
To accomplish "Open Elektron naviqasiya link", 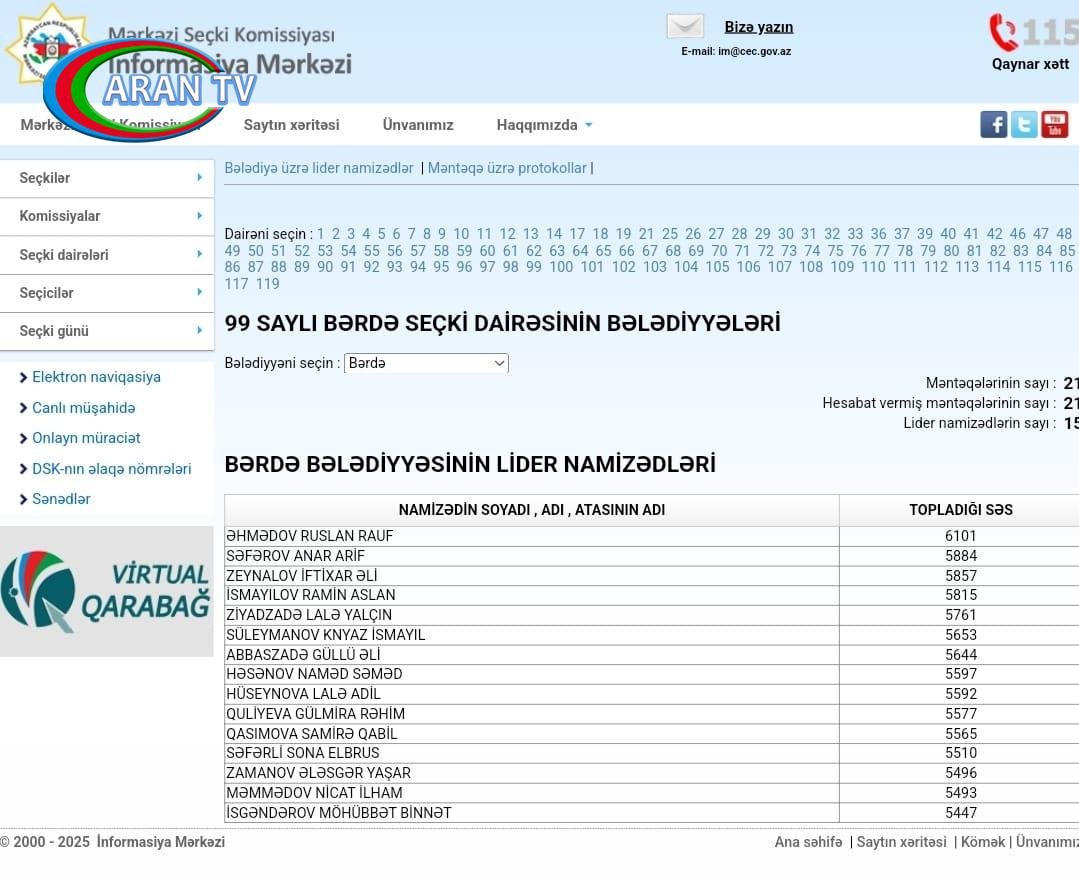I will [96, 377].
